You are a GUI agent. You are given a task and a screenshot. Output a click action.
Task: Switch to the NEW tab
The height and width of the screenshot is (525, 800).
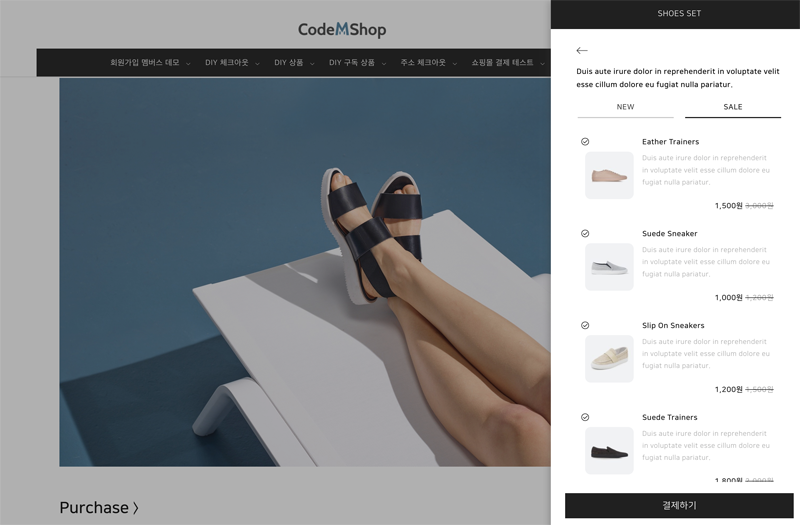626,107
